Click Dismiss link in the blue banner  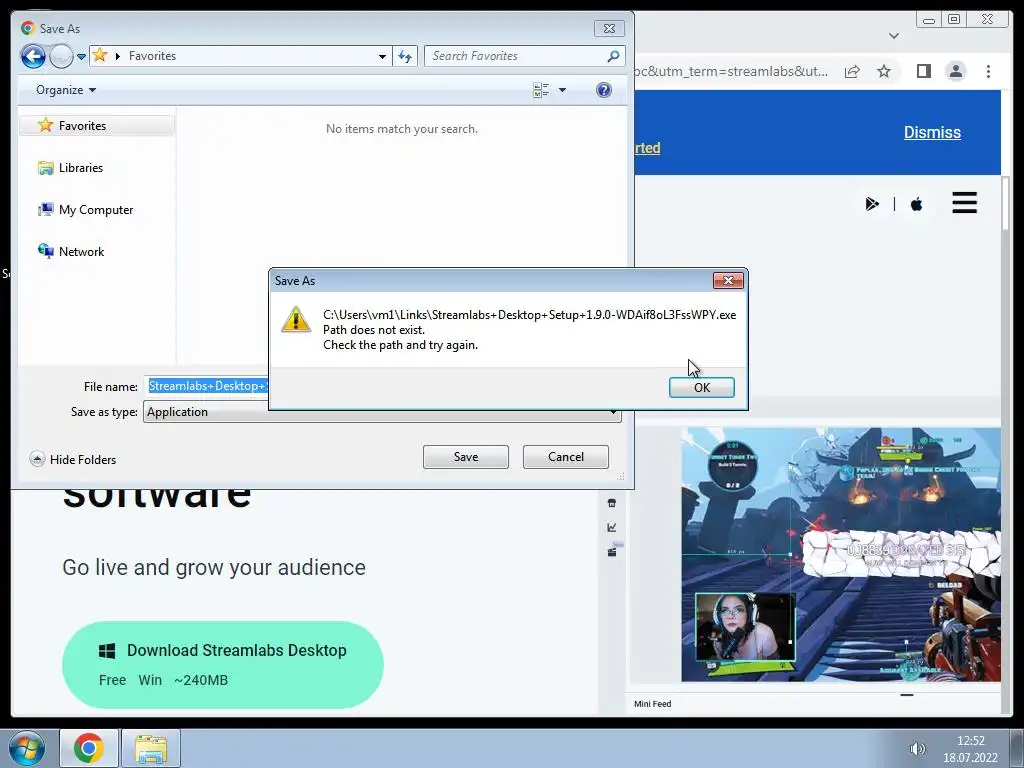tap(932, 133)
